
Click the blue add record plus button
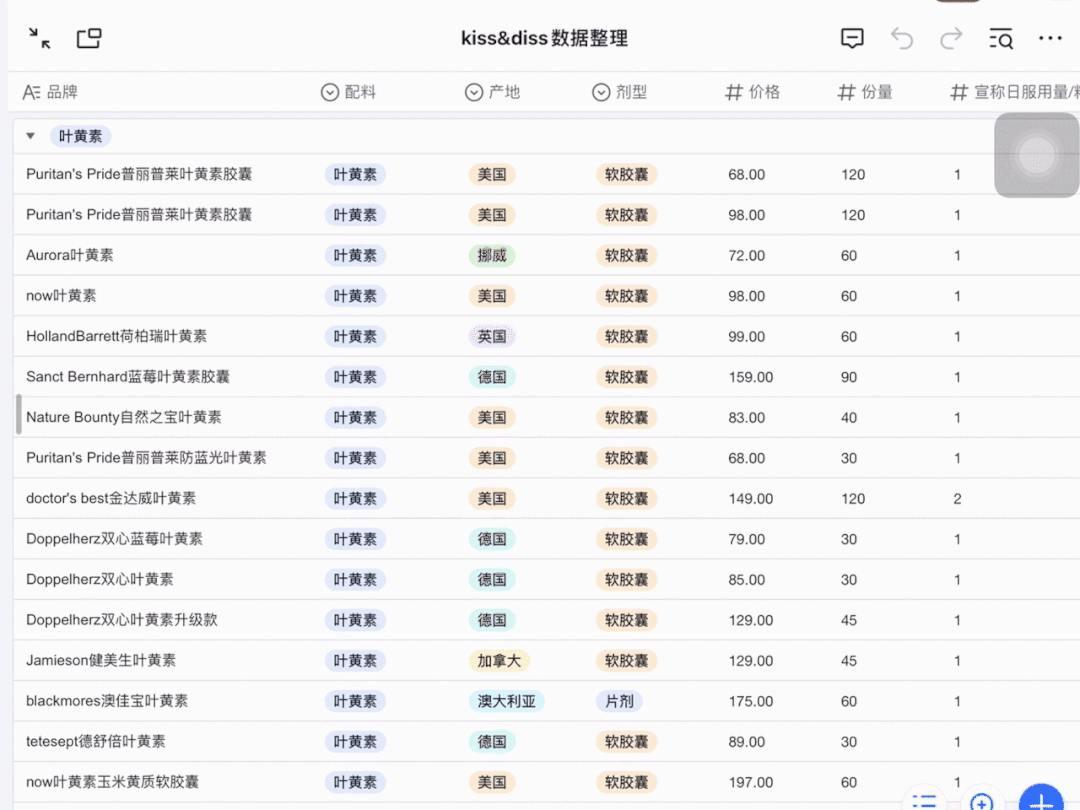point(1041,799)
